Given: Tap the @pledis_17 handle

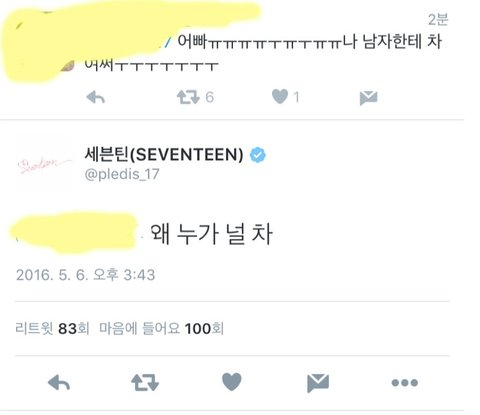Looking at the screenshot, I should [122, 174].
